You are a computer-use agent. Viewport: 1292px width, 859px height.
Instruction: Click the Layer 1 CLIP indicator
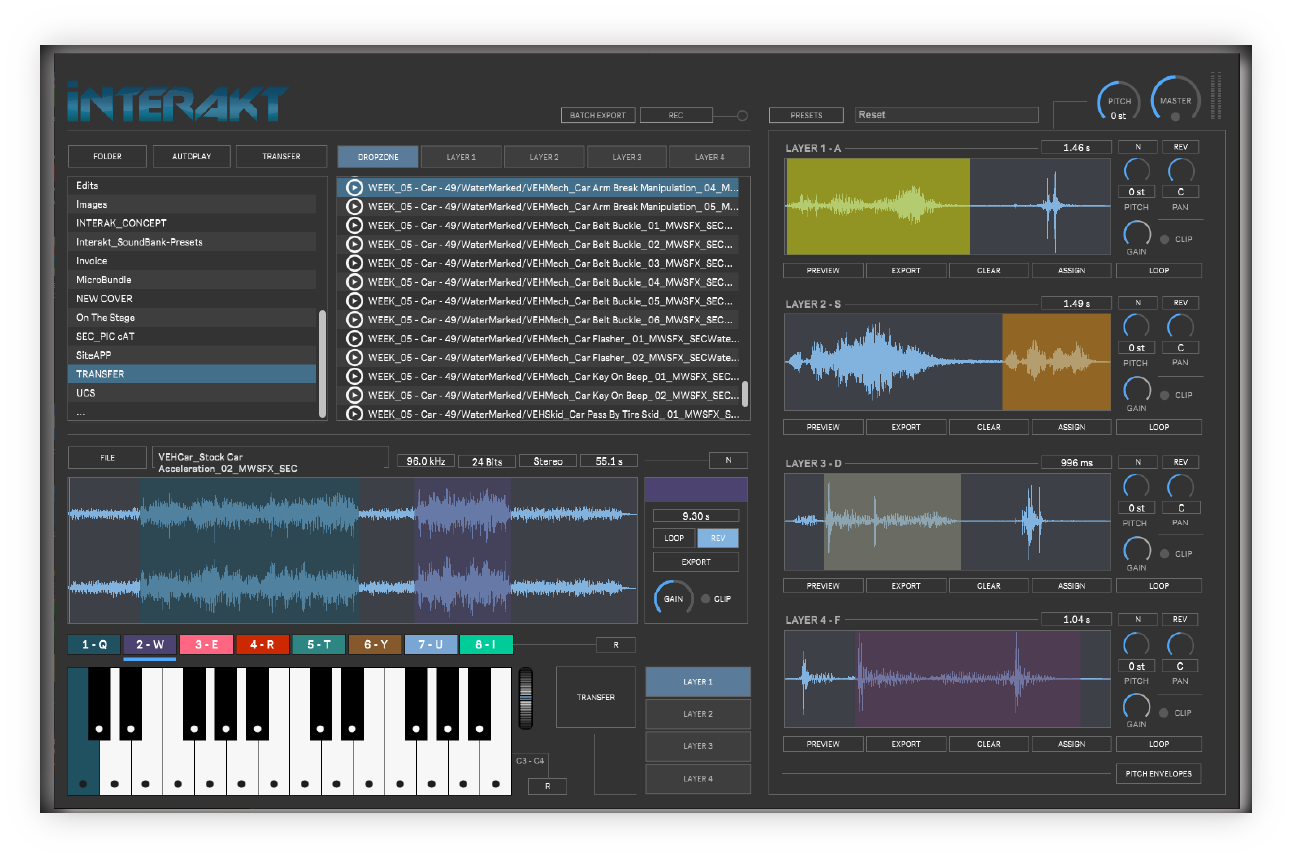pos(1165,239)
